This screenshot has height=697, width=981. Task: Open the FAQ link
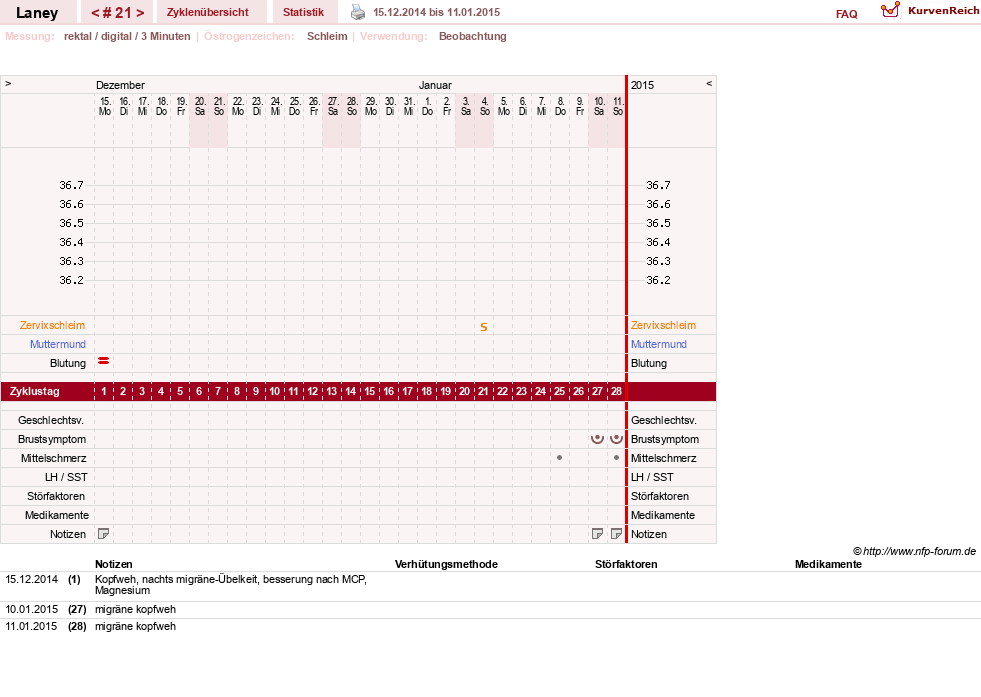tap(846, 14)
